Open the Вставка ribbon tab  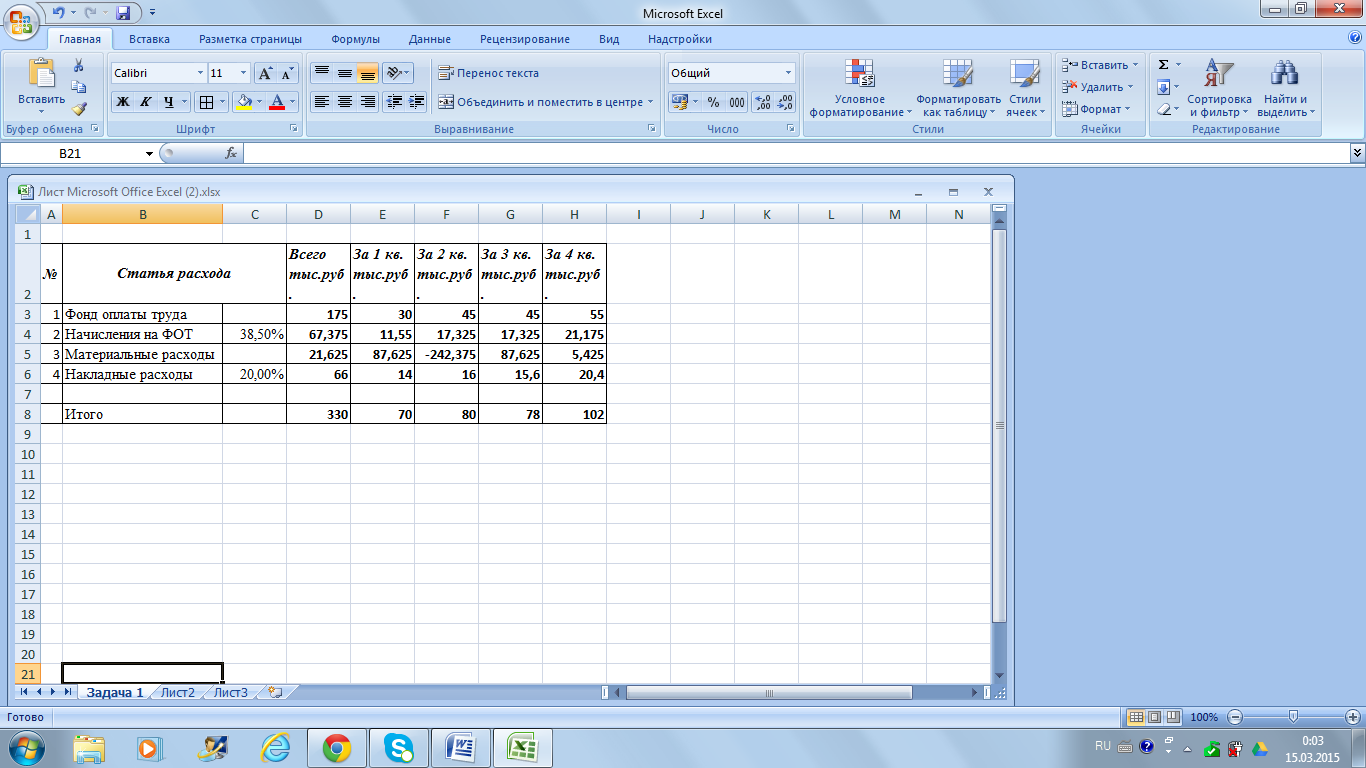coord(149,39)
